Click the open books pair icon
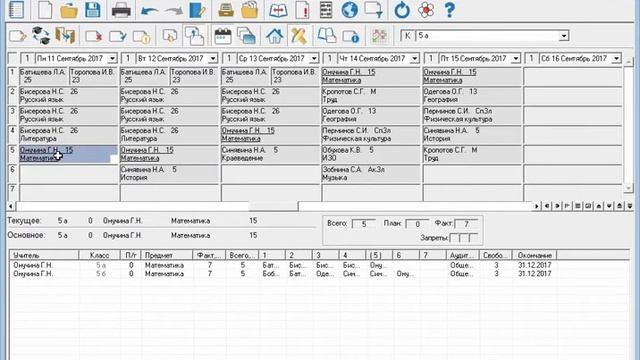 pos(327,36)
